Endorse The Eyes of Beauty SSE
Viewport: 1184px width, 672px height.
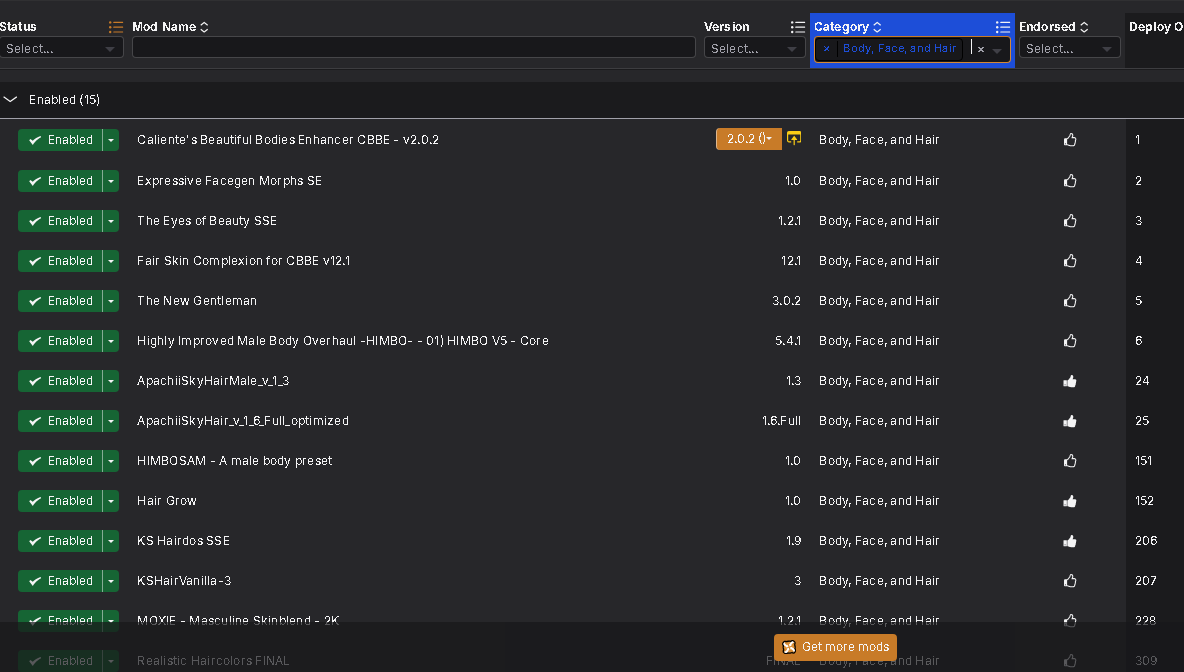coord(1069,220)
